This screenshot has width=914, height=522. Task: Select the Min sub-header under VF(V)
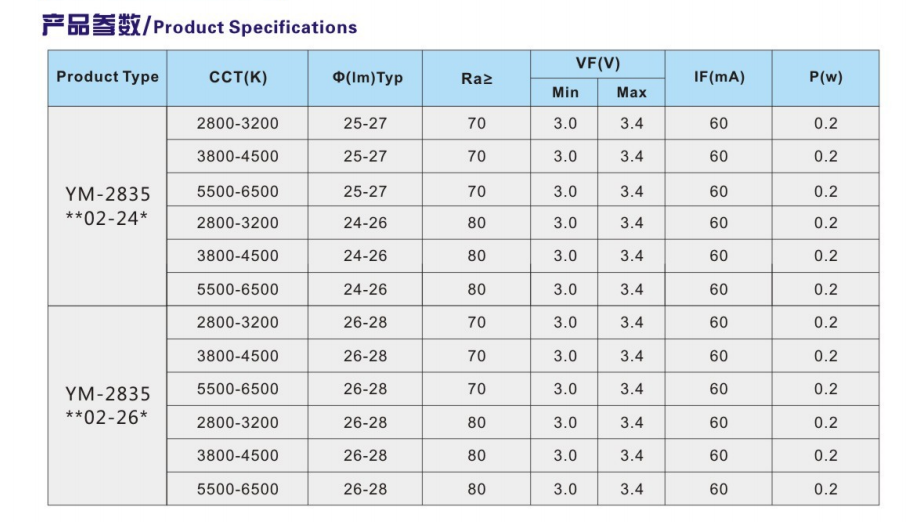point(565,92)
